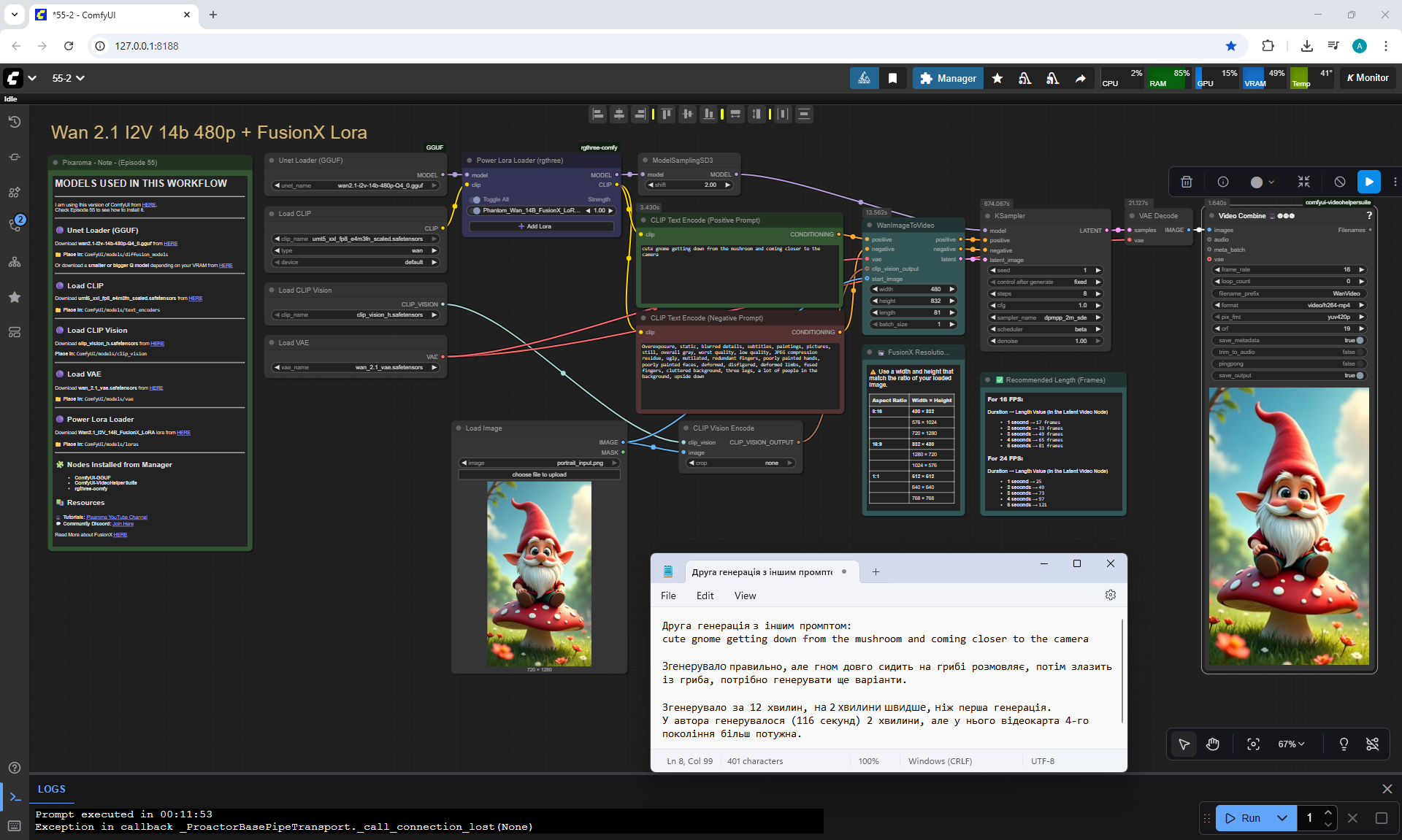Toggle pingpong option on Video Combine node
Viewport: 1402px width, 840px height.
tap(1360, 363)
